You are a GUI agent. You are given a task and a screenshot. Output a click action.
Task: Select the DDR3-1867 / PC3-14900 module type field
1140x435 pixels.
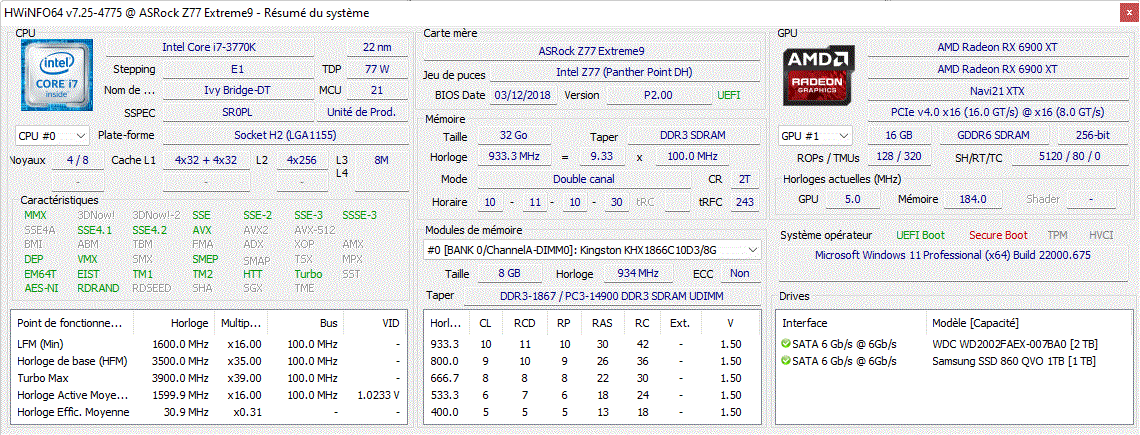(x=612, y=296)
